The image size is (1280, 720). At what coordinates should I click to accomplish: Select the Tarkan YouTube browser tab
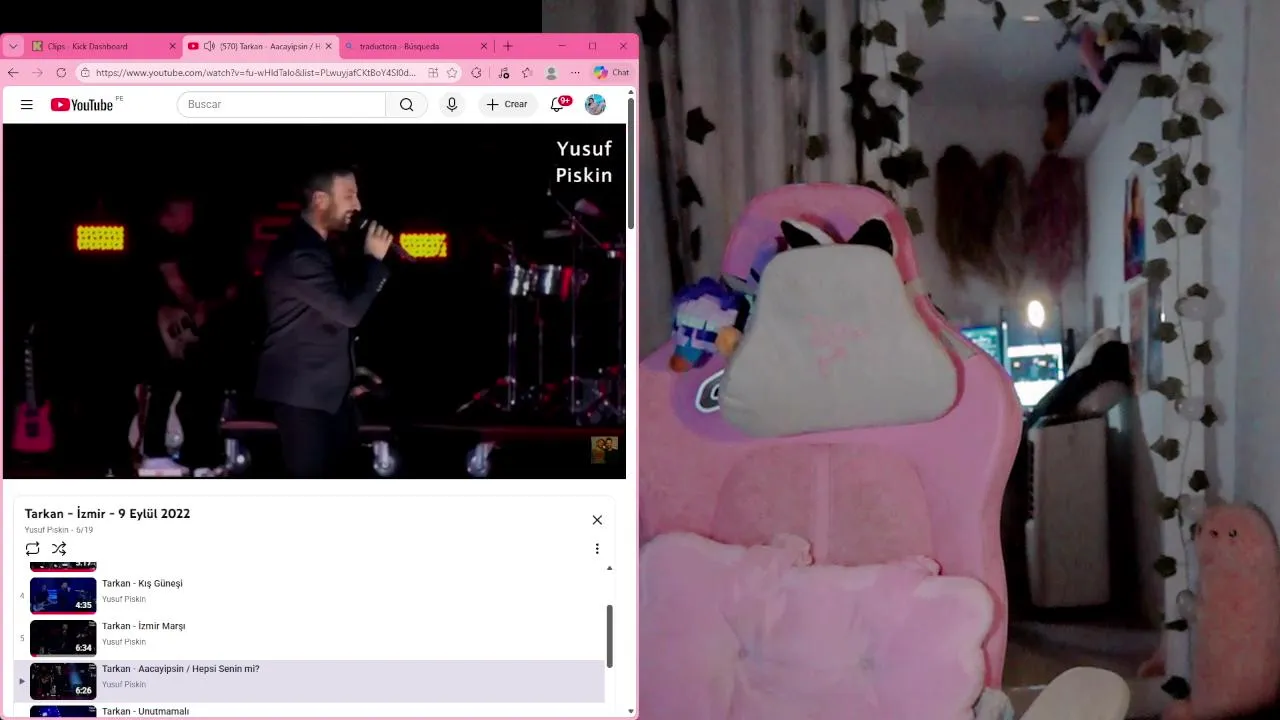pyautogui.click(x=260, y=46)
